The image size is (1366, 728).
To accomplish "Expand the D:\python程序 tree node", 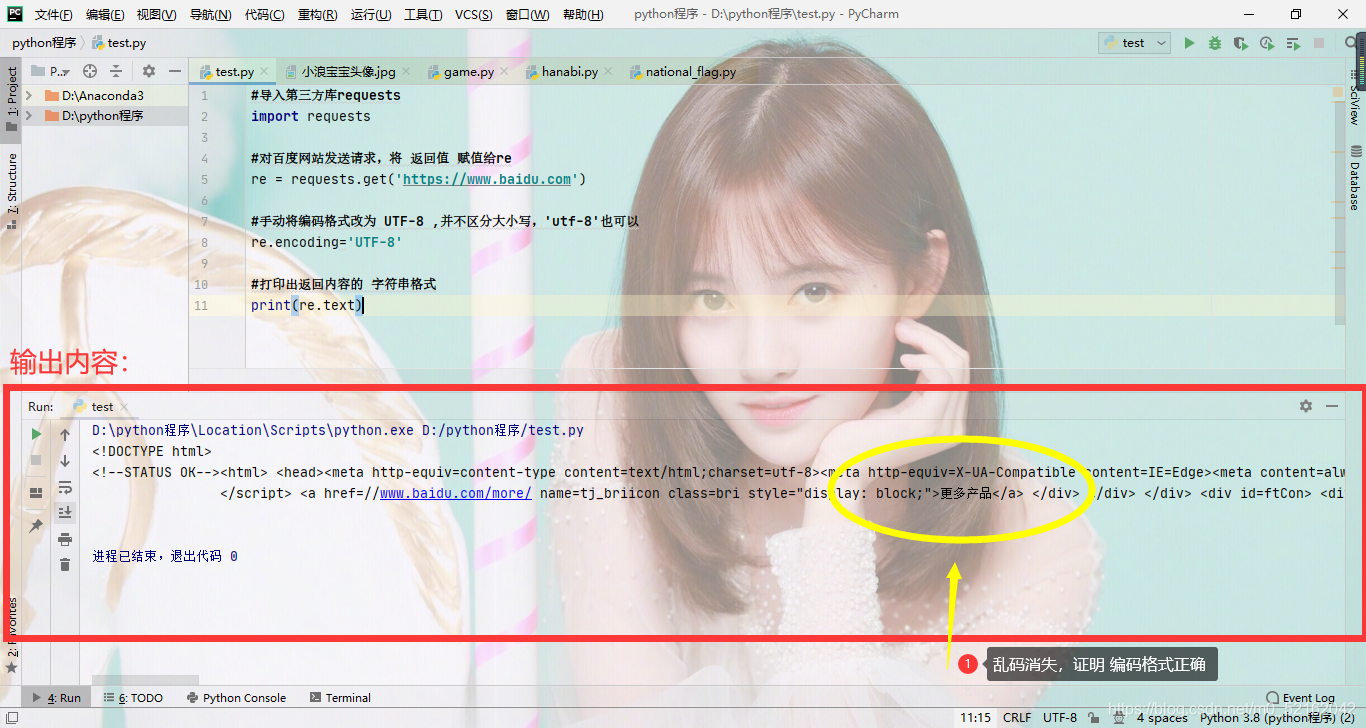I will pyautogui.click(x=29, y=116).
